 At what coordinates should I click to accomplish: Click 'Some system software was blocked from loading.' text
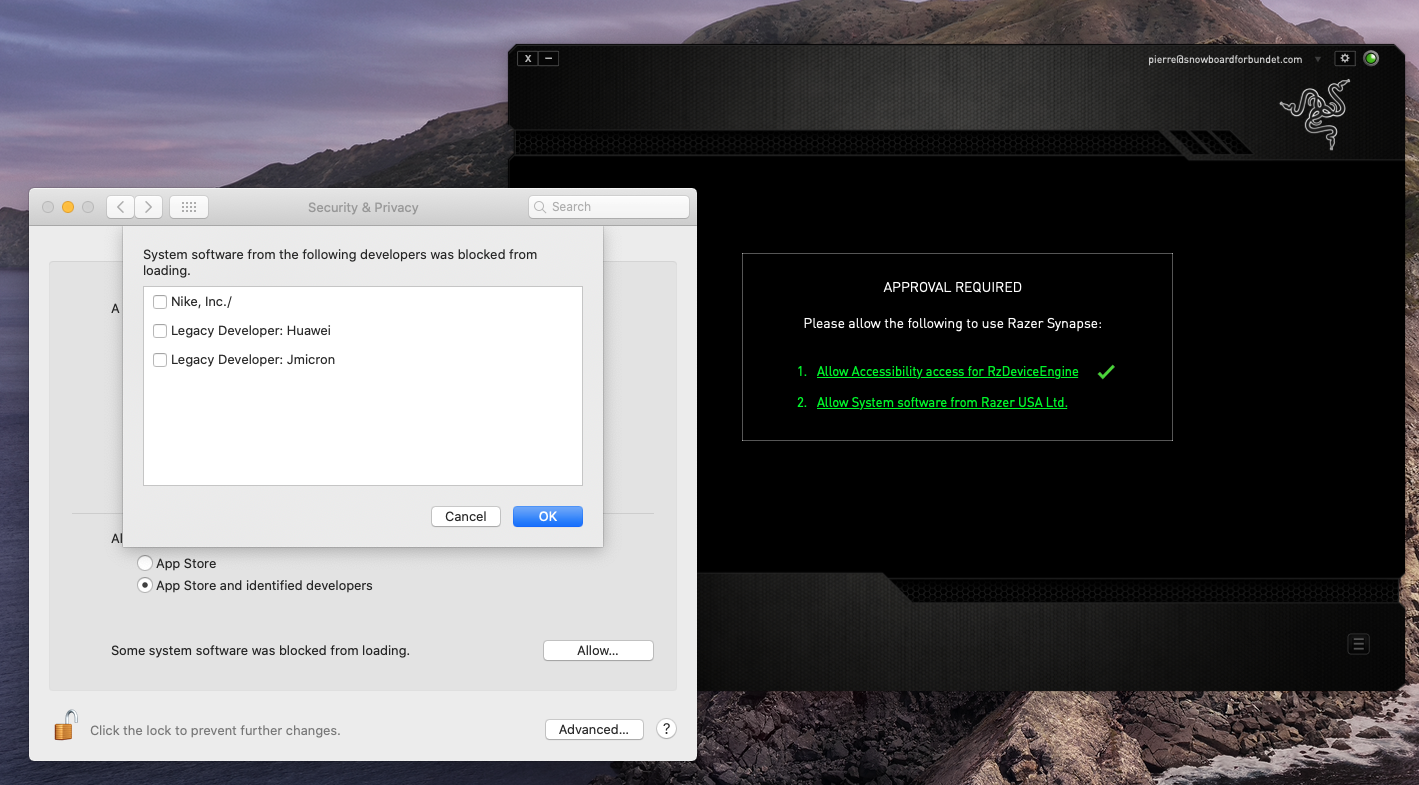pyautogui.click(x=260, y=650)
